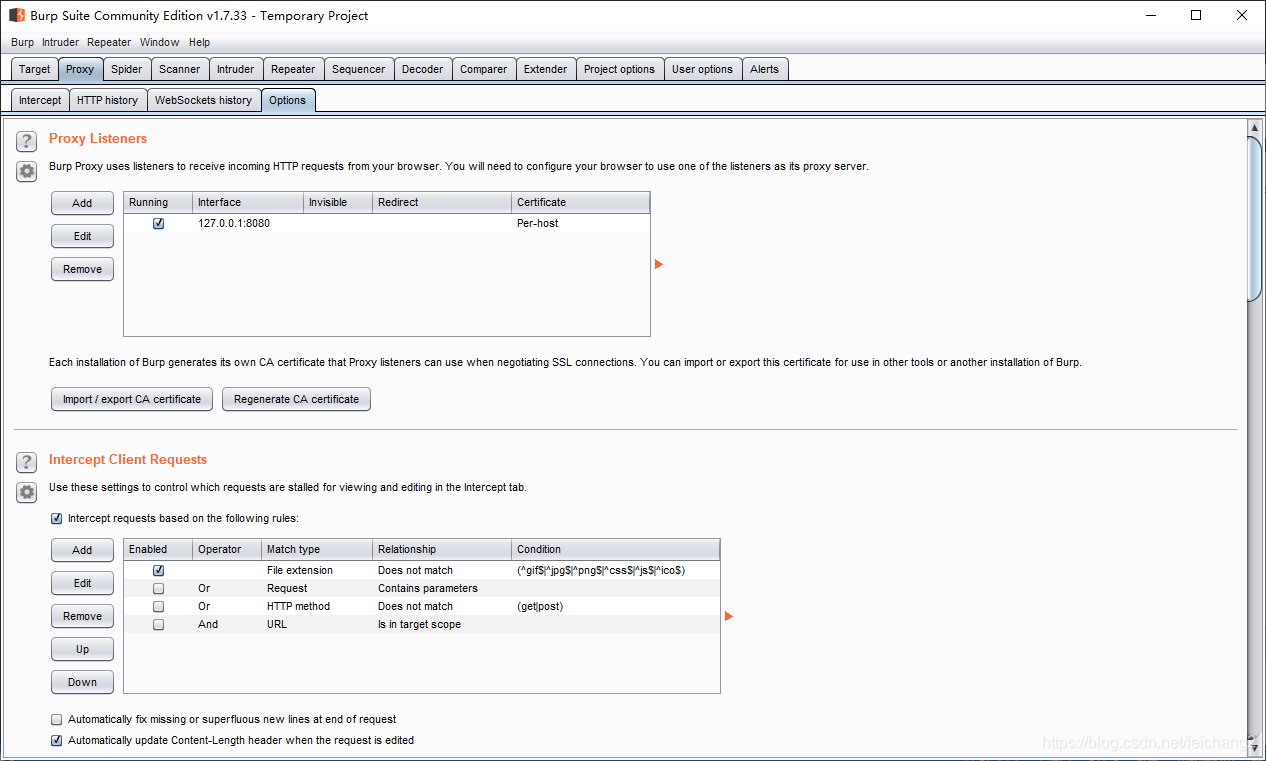Click the Match type column header

click(x=317, y=549)
